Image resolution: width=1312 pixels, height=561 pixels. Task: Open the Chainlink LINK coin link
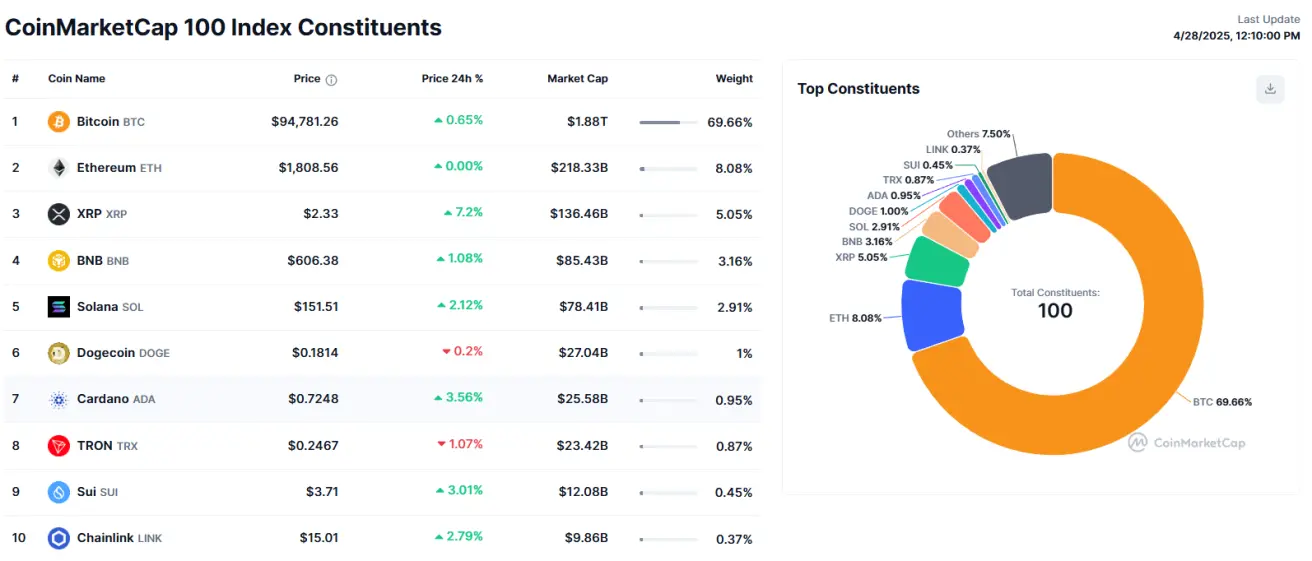pyautogui.click(x=119, y=538)
